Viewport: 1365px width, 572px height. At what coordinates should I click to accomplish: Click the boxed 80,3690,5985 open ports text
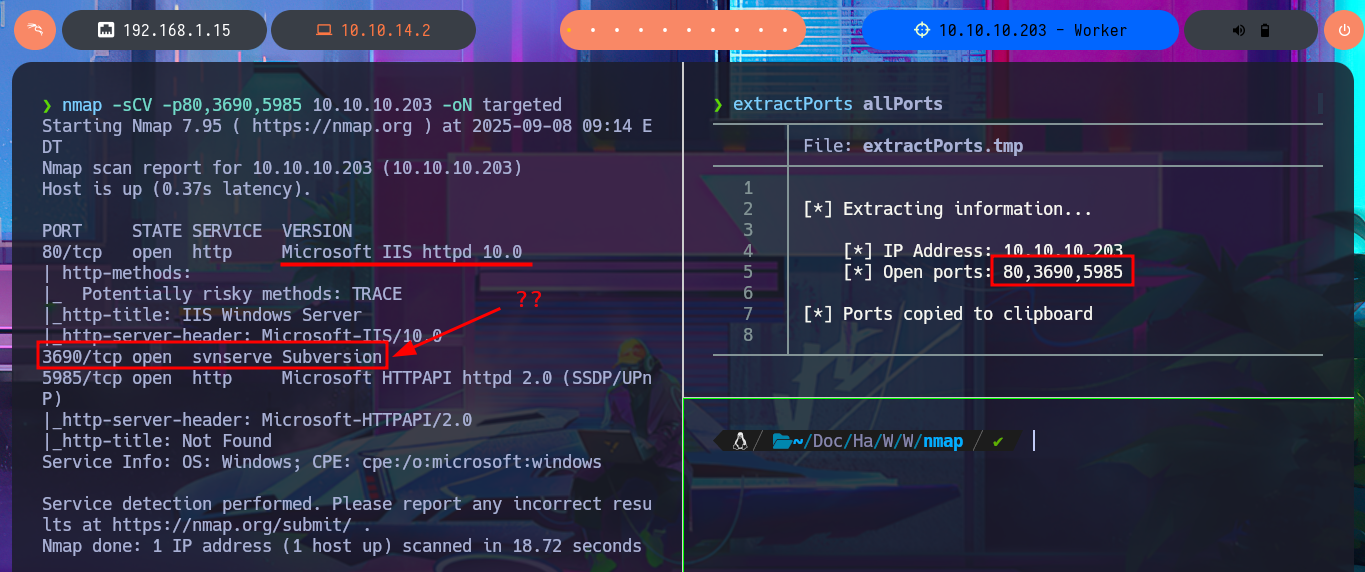click(x=1062, y=271)
